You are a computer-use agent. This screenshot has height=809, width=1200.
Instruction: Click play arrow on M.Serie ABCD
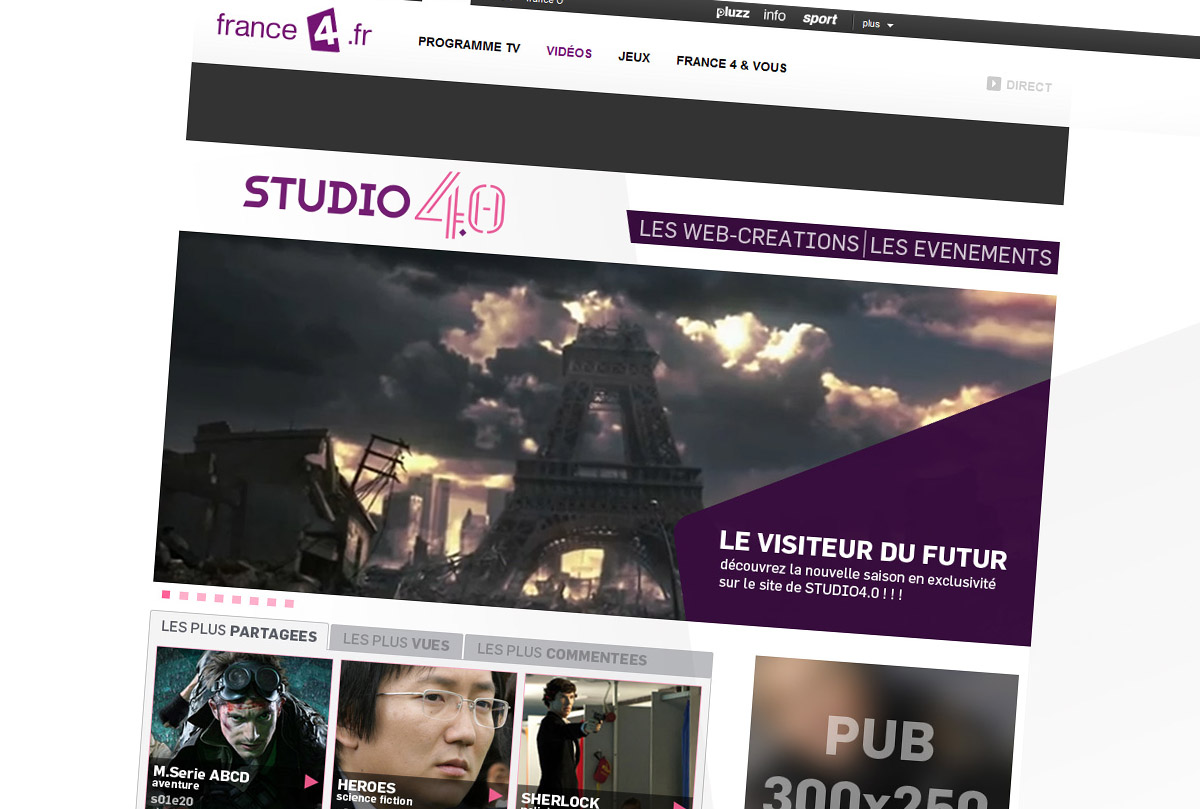pos(311,781)
